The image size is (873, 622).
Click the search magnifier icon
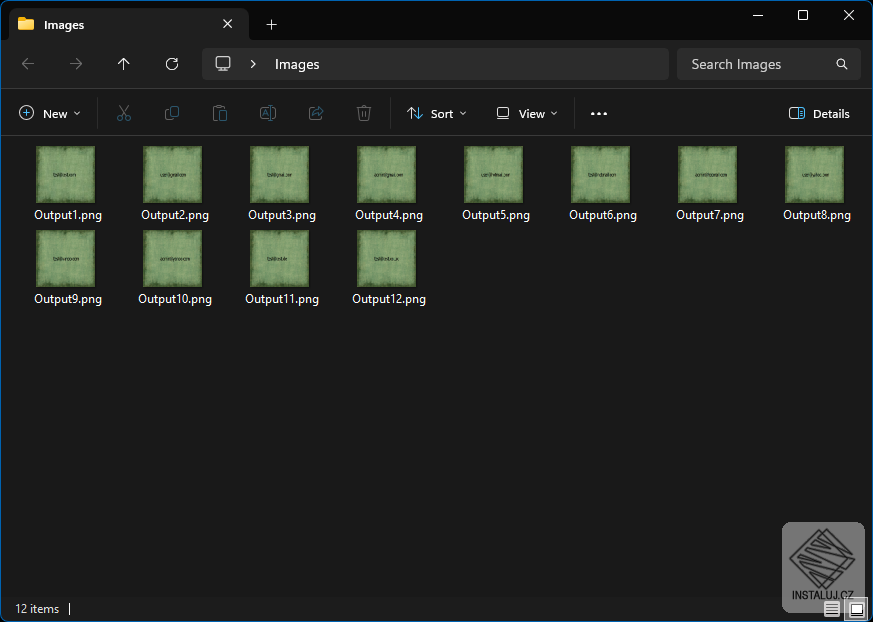point(841,64)
